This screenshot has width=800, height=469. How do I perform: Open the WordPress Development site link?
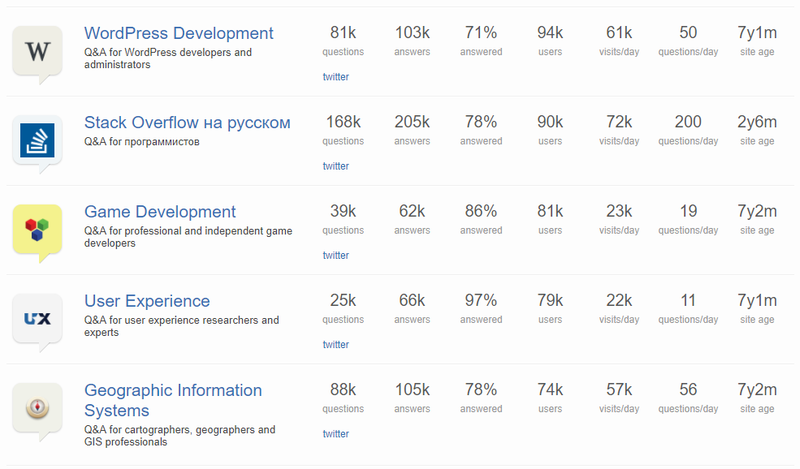click(x=178, y=33)
